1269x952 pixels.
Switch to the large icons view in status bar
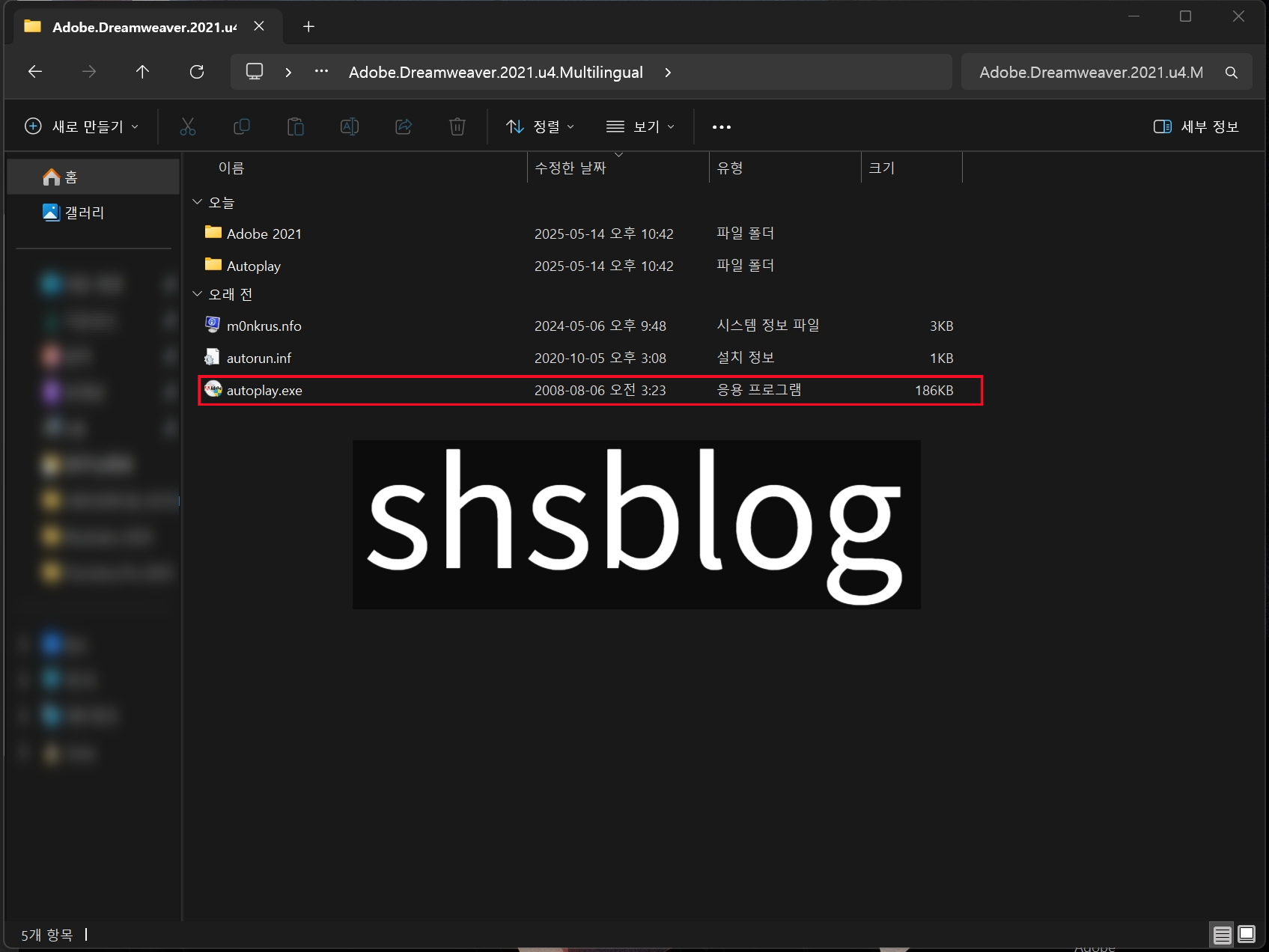click(1247, 934)
